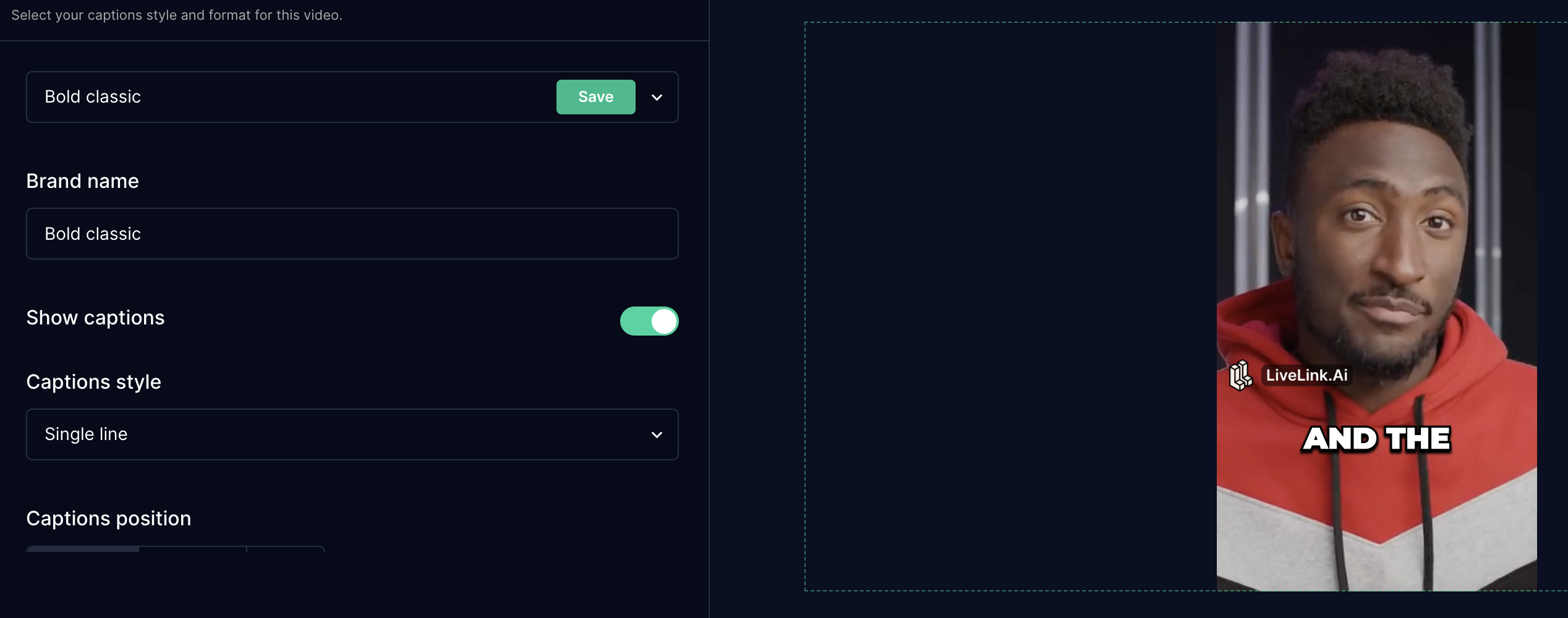Click the Bold classic preset name in selector

[x=93, y=97]
